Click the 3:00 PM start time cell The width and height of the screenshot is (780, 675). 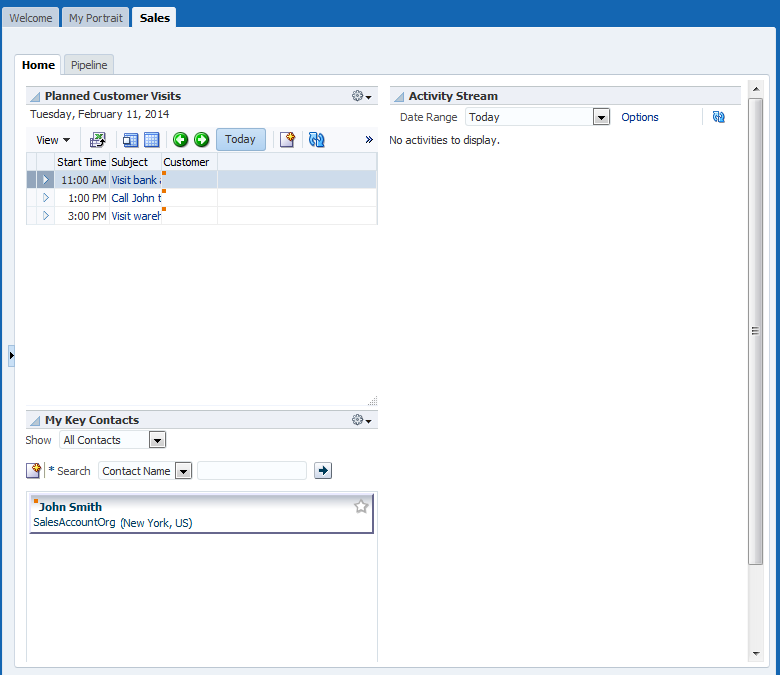tap(82, 216)
